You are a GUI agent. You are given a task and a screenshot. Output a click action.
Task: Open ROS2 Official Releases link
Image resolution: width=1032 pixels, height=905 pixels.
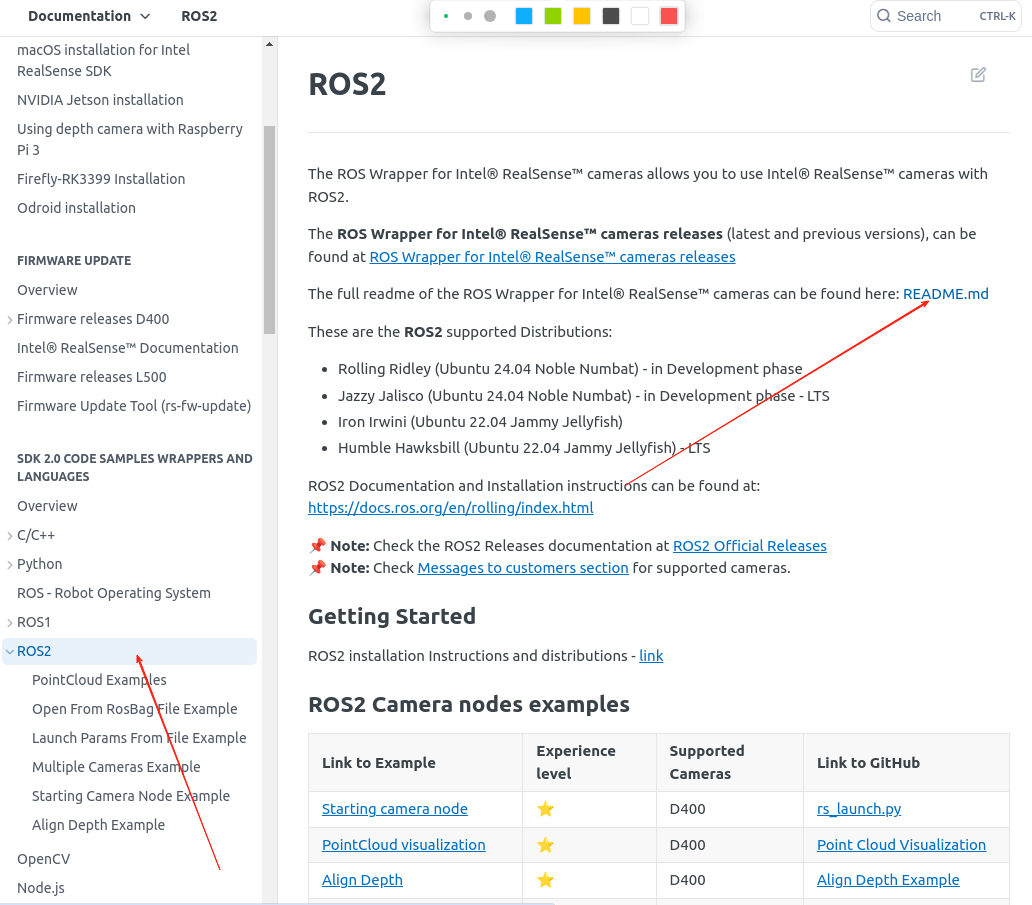tap(750, 546)
